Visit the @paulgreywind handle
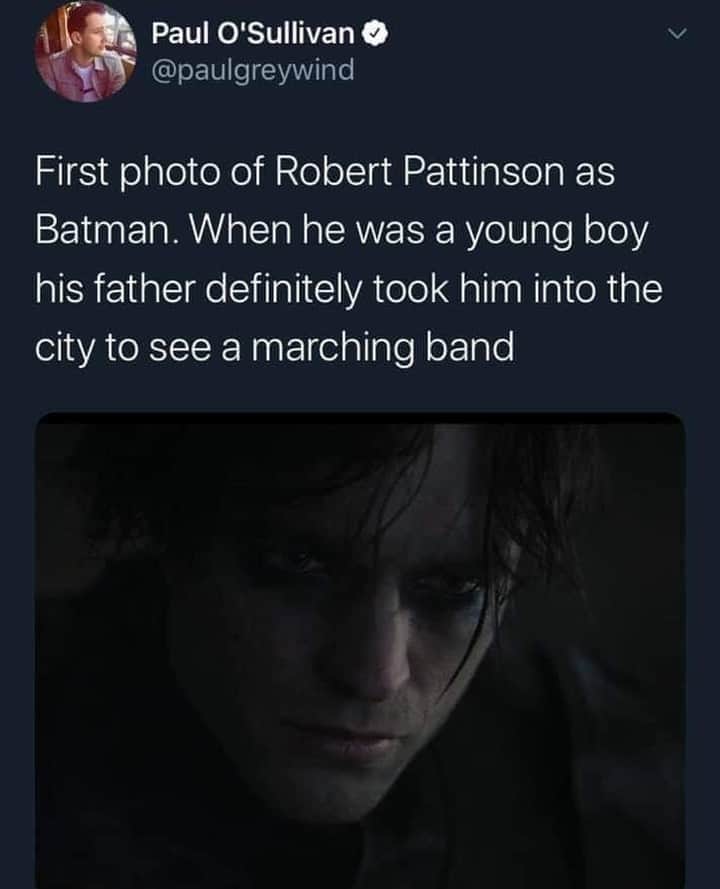 pos(253,71)
